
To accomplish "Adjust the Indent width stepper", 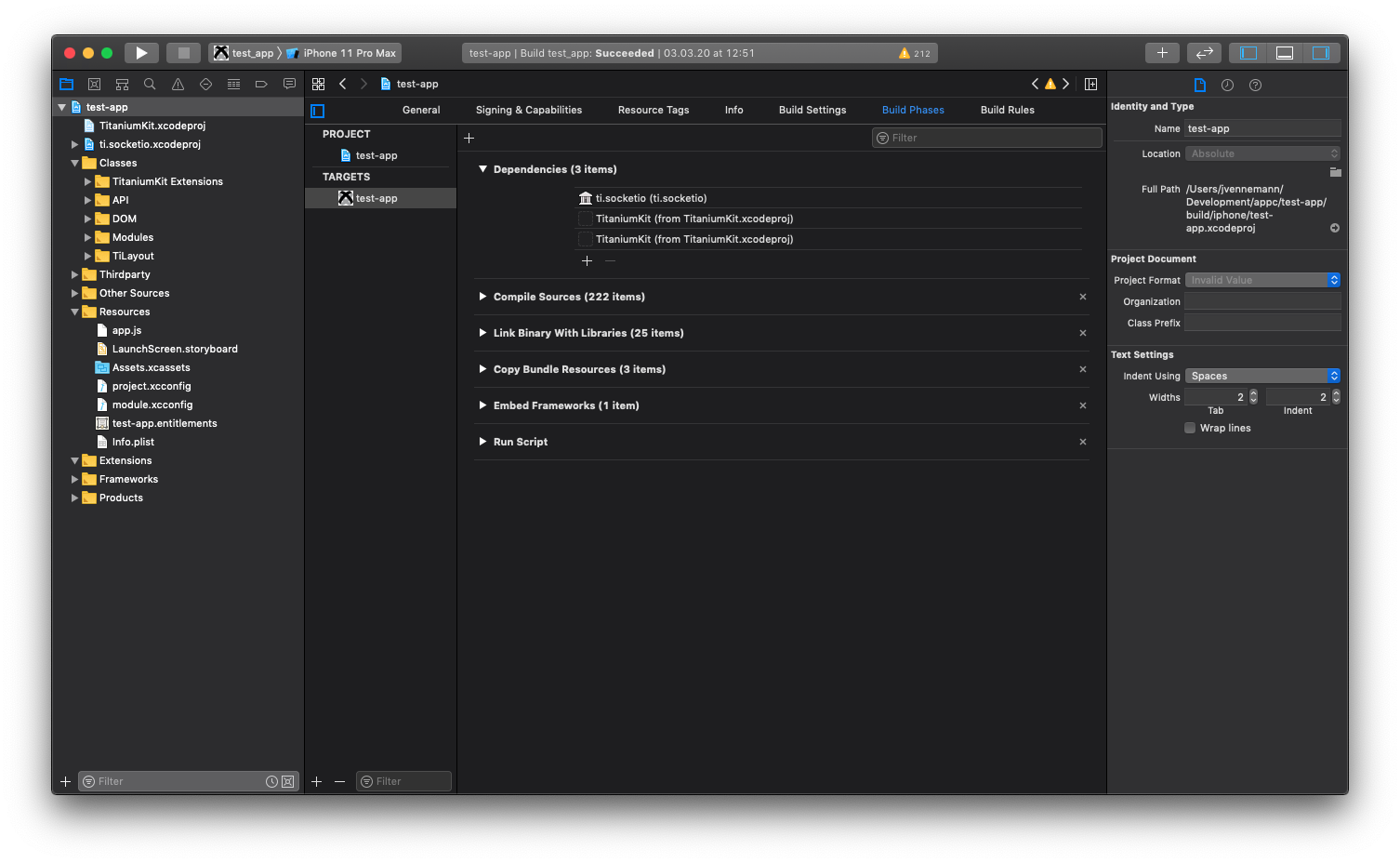I will click(x=1336, y=397).
